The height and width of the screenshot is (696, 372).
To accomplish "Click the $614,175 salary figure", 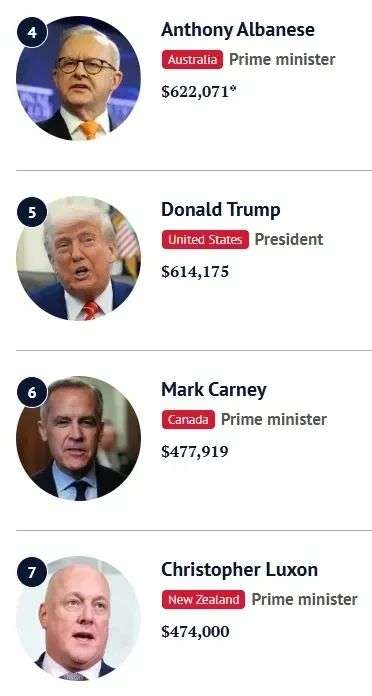I will (195, 272).
